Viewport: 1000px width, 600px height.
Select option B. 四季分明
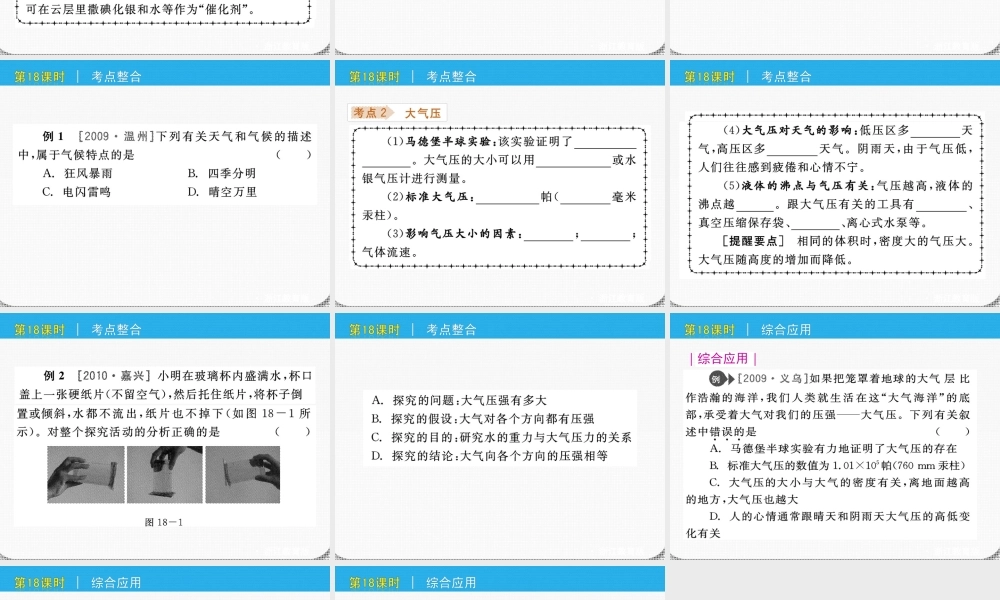(x=222, y=173)
